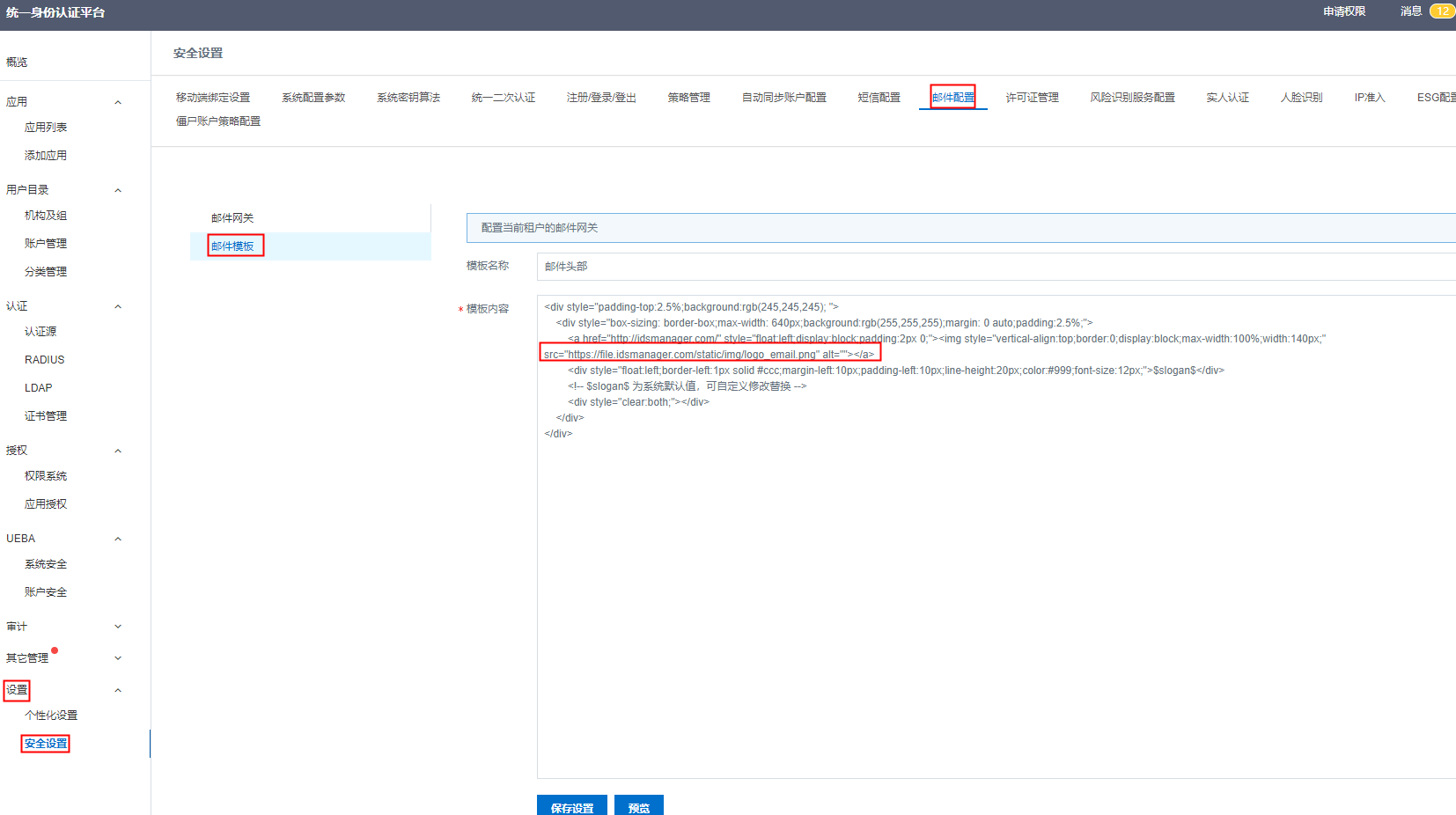Click the 消息 notification badge showing 12
The image size is (1456, 815).
1441,11
